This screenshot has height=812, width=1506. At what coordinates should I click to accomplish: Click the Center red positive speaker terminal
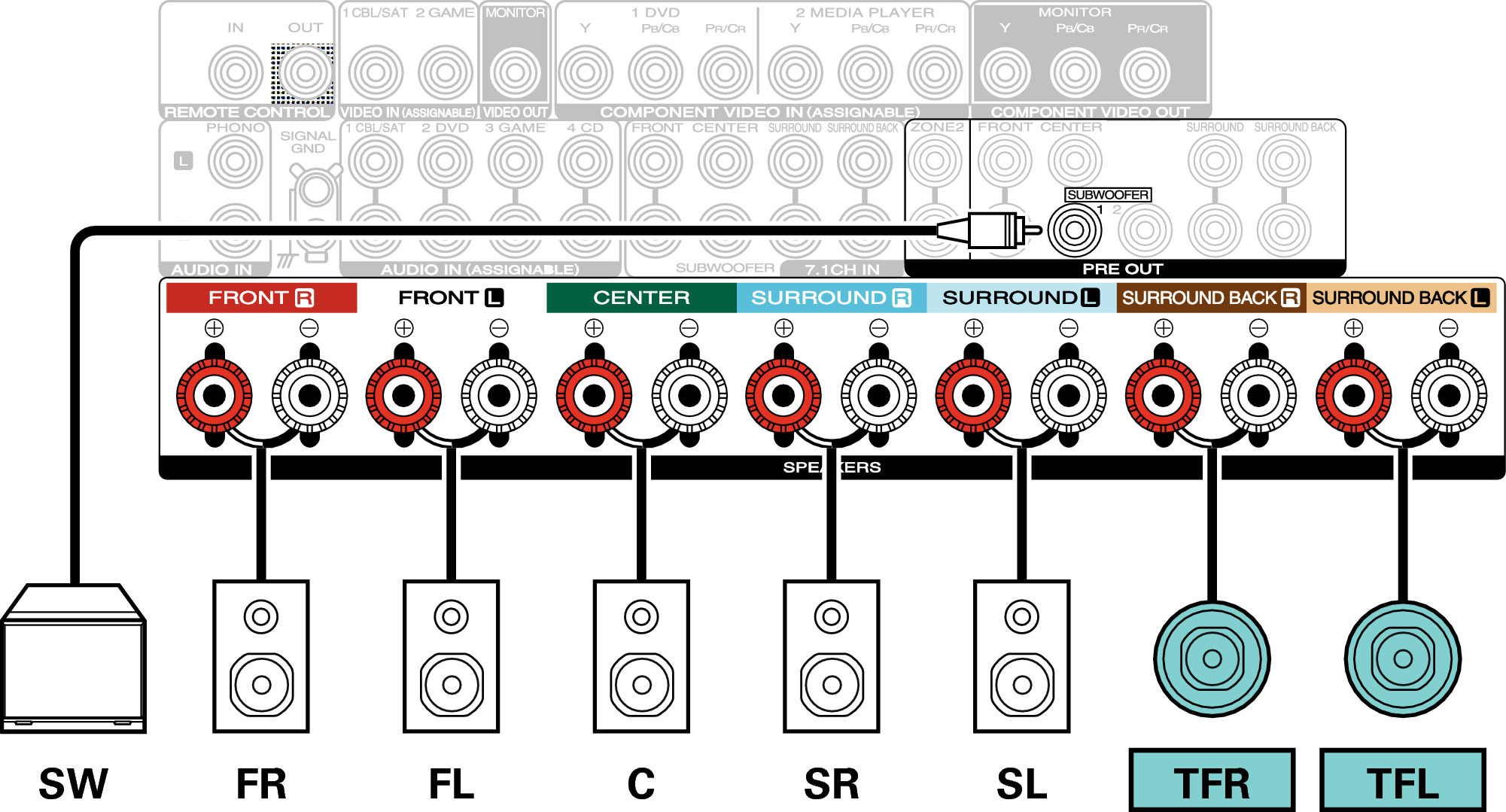coord(594,396)
